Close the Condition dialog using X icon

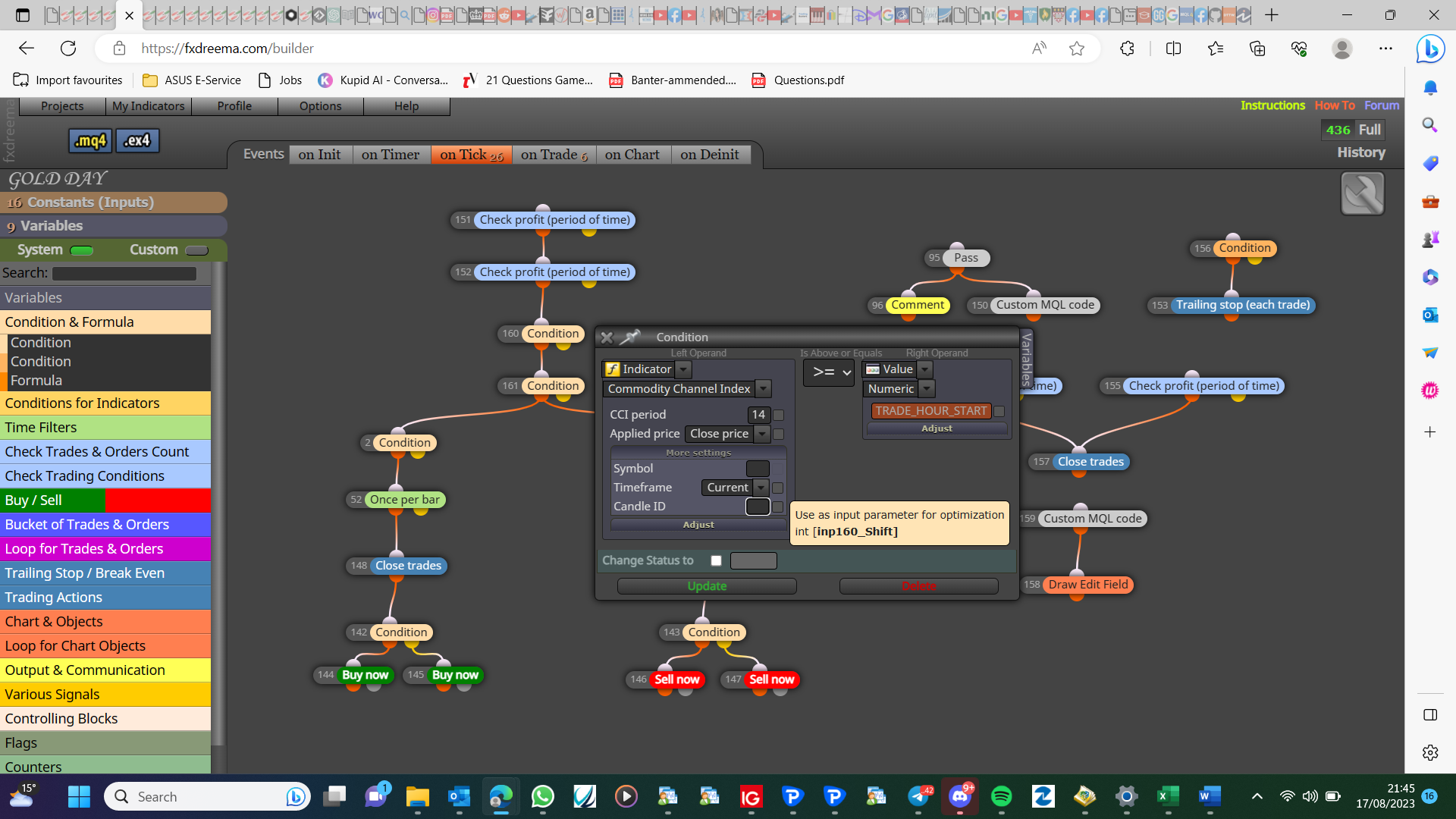[607, 337]
